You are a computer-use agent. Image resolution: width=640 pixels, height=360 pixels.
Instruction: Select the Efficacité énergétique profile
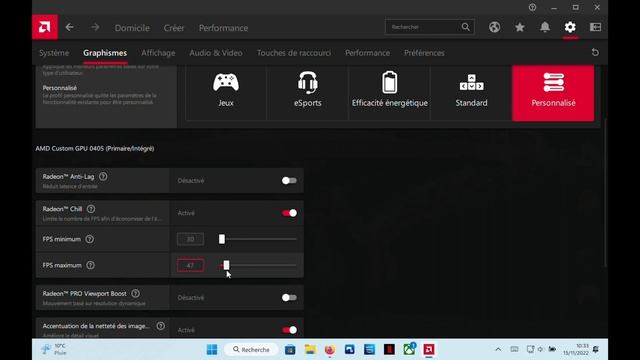390,93
